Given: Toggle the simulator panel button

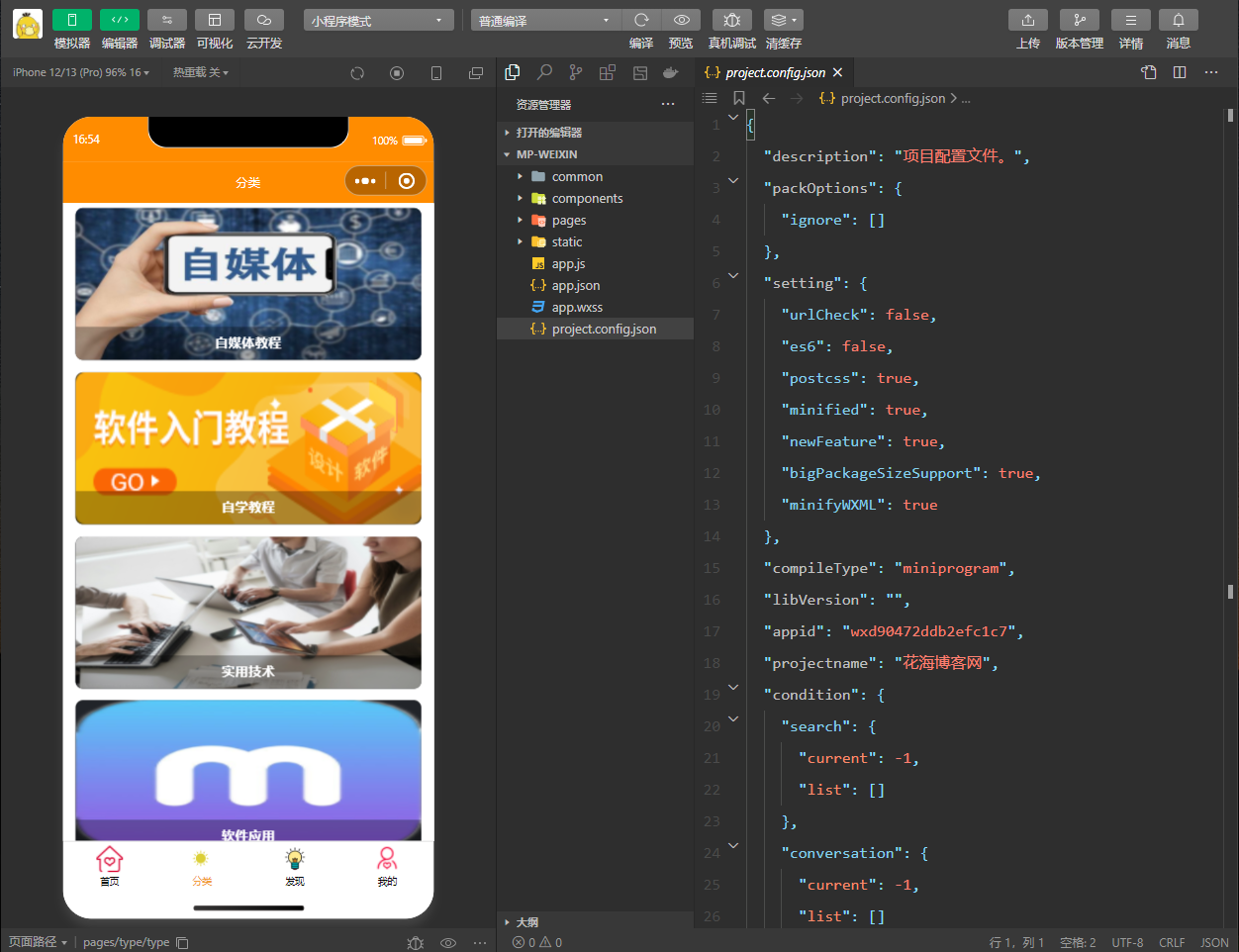Looking at the screenshot, I should [x=71, y=20].
